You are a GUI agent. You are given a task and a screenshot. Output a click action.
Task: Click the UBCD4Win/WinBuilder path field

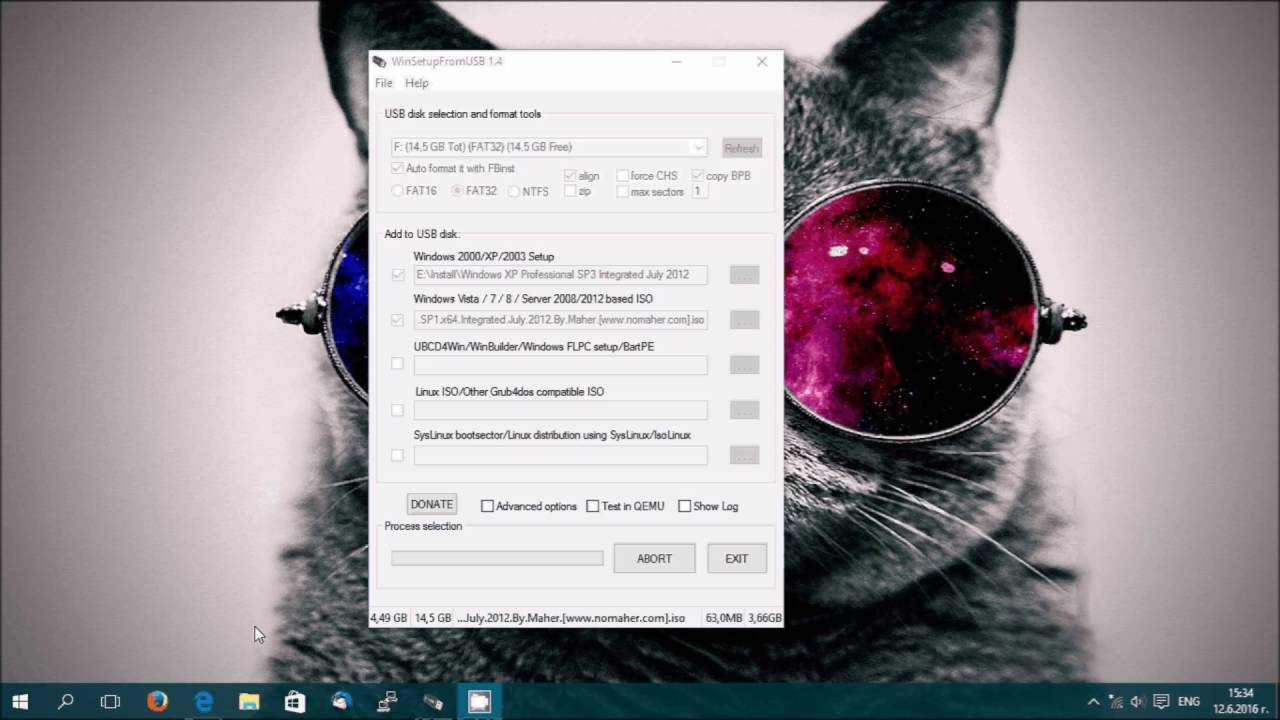click(x=560, y=365)
